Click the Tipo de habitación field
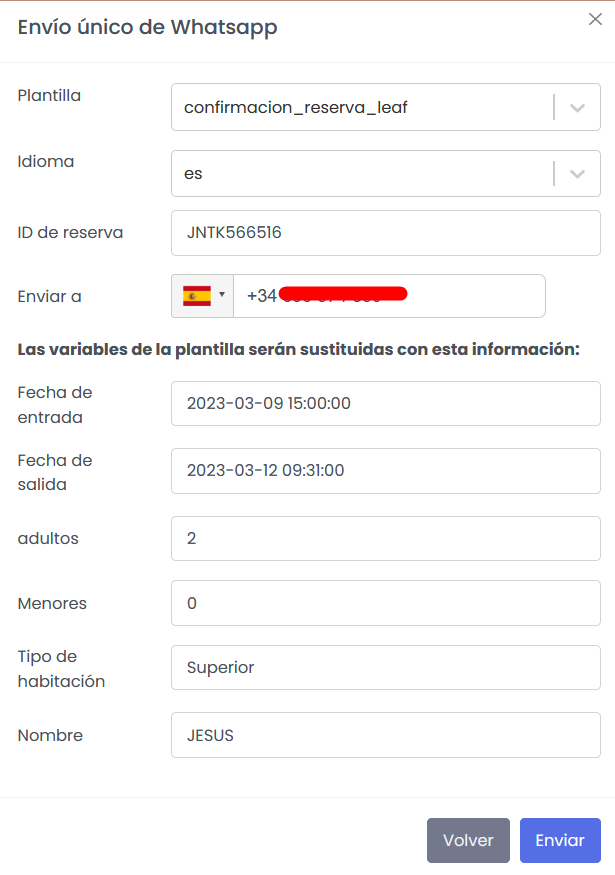Image resolution: width=615 pixels, height=875 pixels. 385,668
